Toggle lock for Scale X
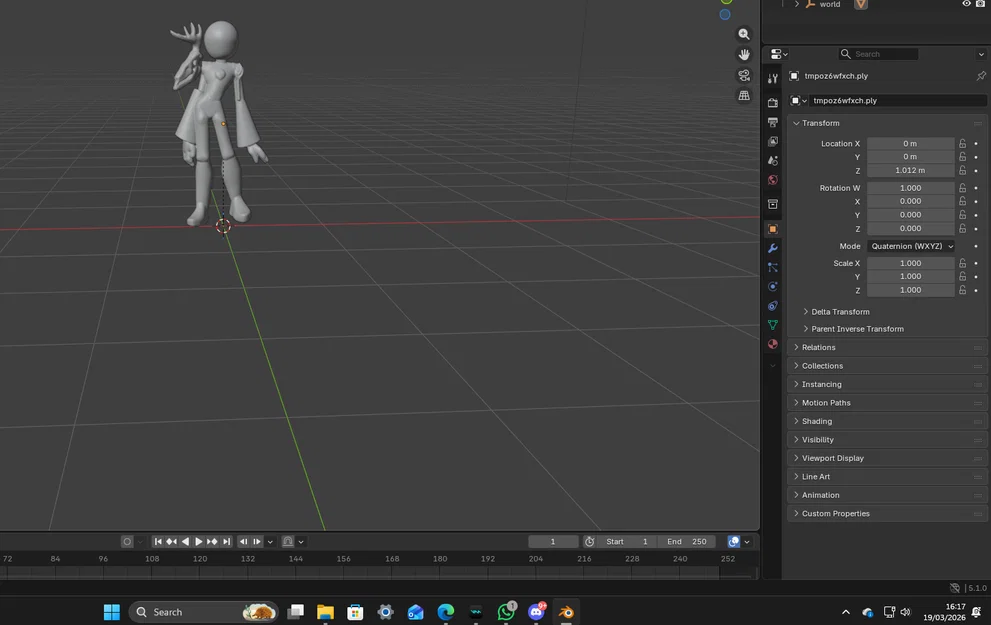 963,263
